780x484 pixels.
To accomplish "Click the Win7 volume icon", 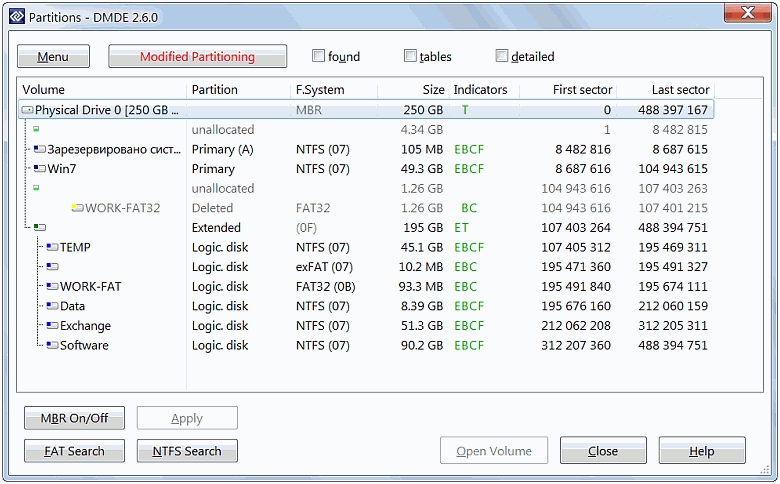I will point(40,169).
